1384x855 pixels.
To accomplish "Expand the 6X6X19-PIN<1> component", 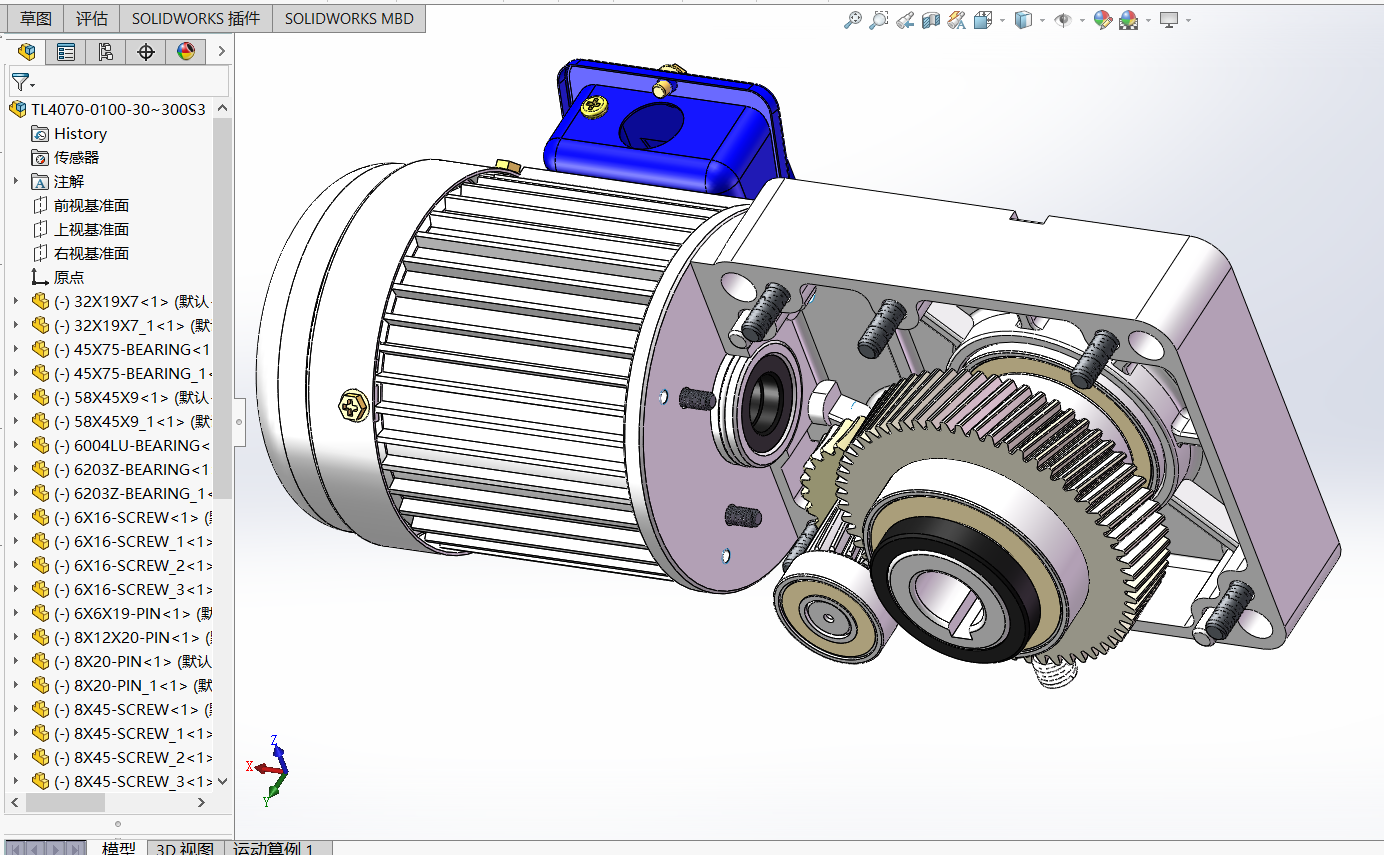I will [16, 613].
